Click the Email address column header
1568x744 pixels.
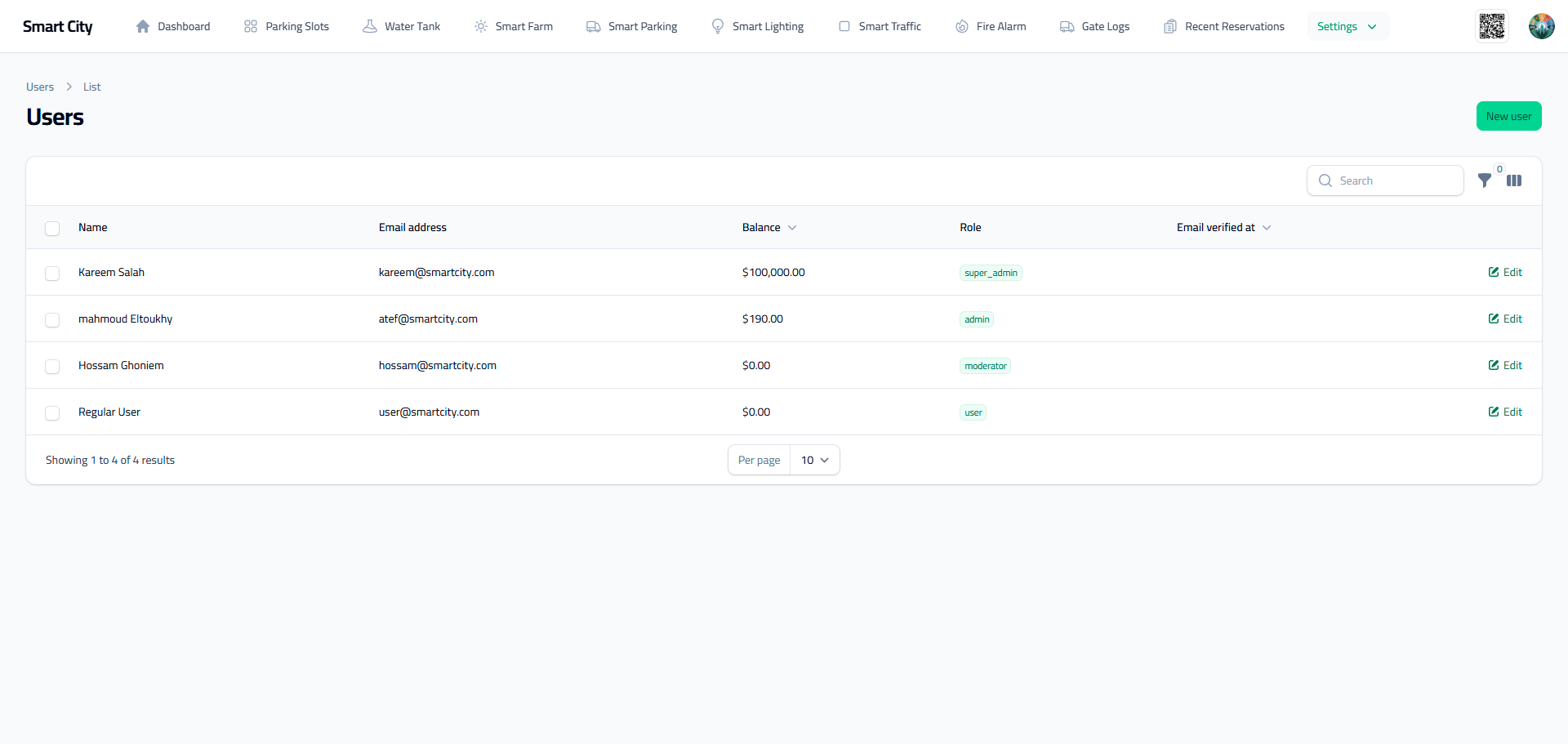point(412,227)
